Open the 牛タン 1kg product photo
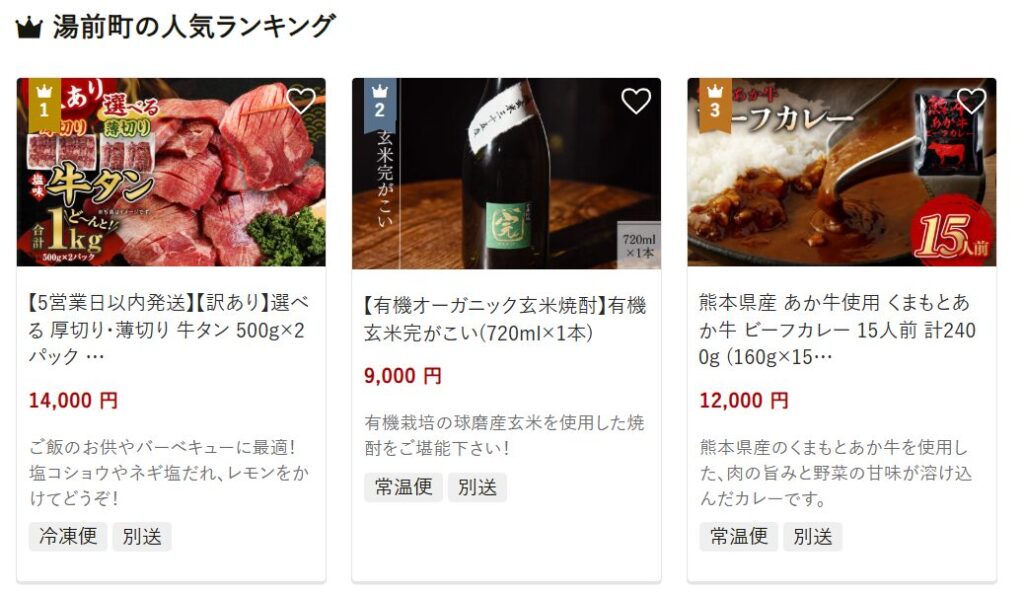Image resolution: width=1024 pixels, height=596 pixels. [171, 172]
